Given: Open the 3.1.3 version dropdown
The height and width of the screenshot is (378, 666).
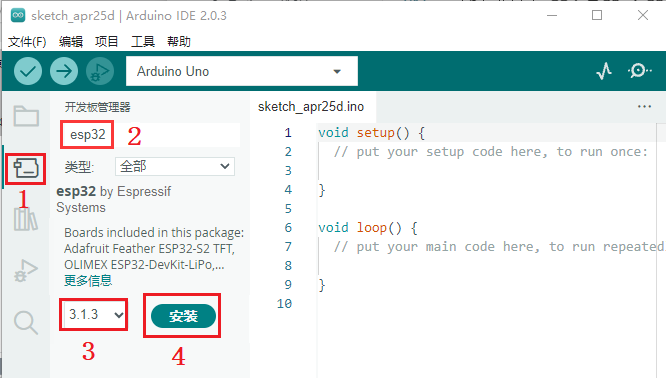Looking at the screenshot, I should (x=94, y=315).
